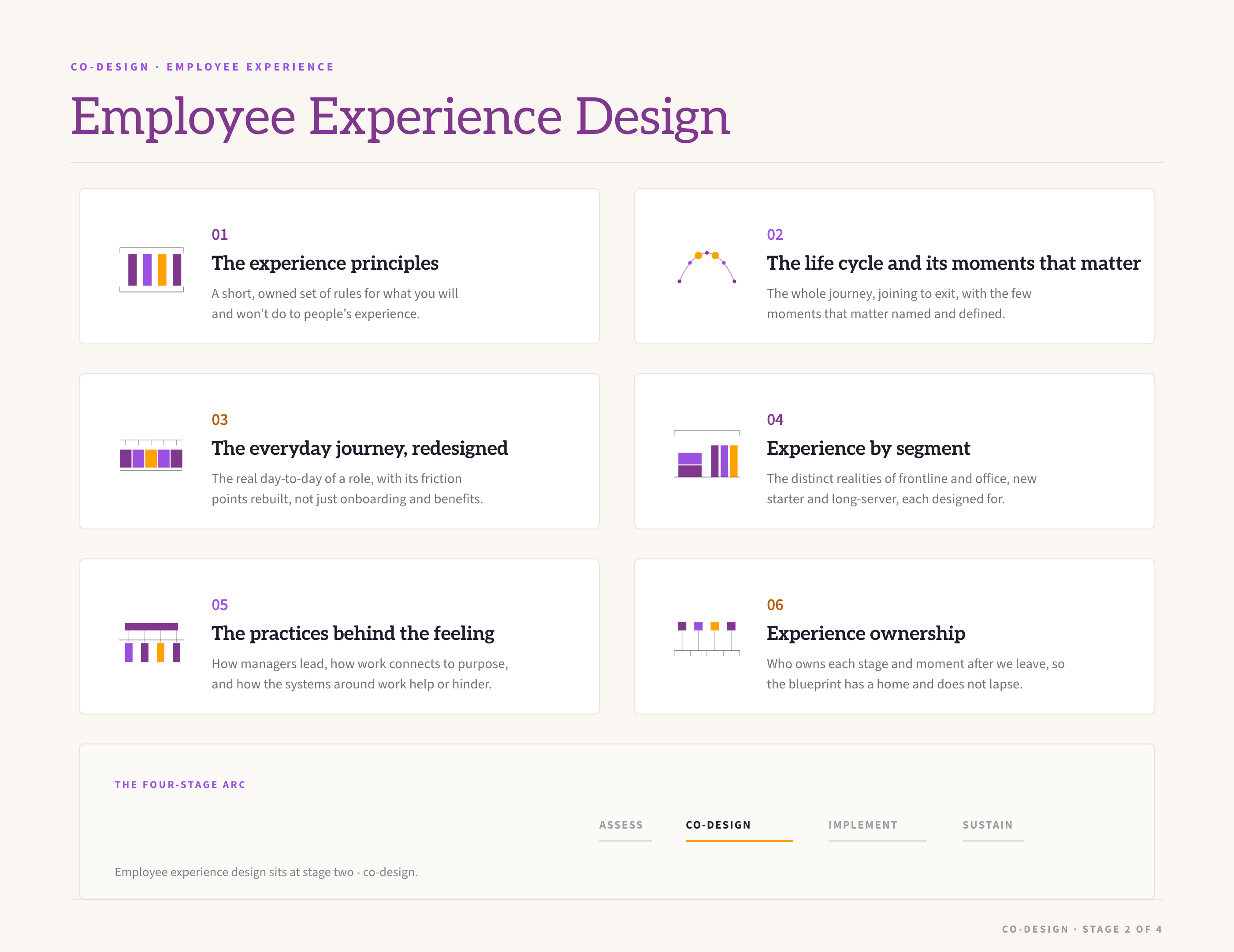Click the Experience ownership flags icon
Viewport: 1234px width, 952px height.
706,639
